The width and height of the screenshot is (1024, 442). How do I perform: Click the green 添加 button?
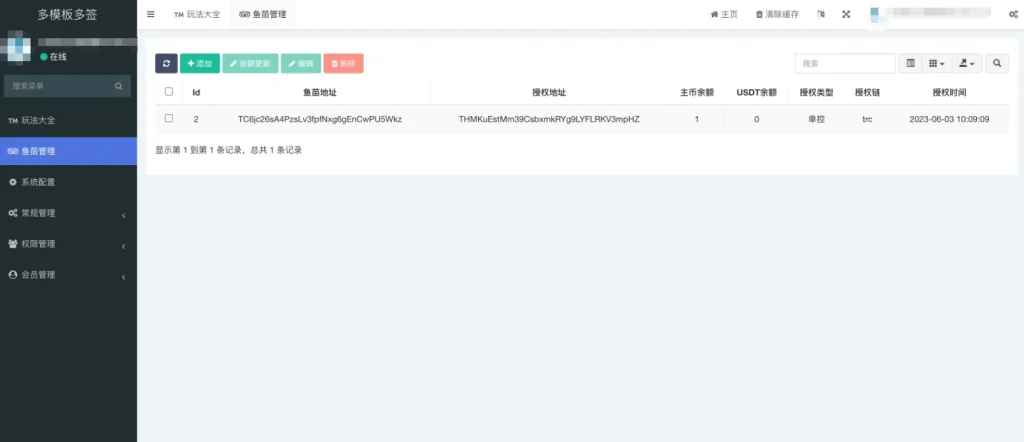click(x=200, y=63)
